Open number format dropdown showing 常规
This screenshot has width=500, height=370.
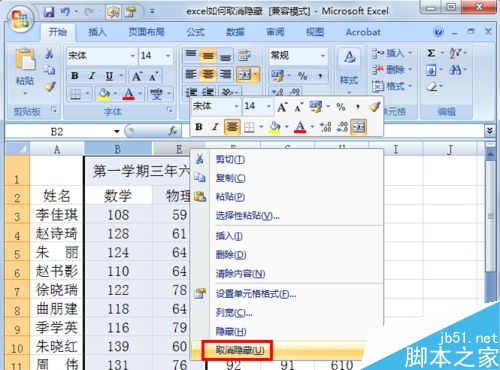click(323, 55)
